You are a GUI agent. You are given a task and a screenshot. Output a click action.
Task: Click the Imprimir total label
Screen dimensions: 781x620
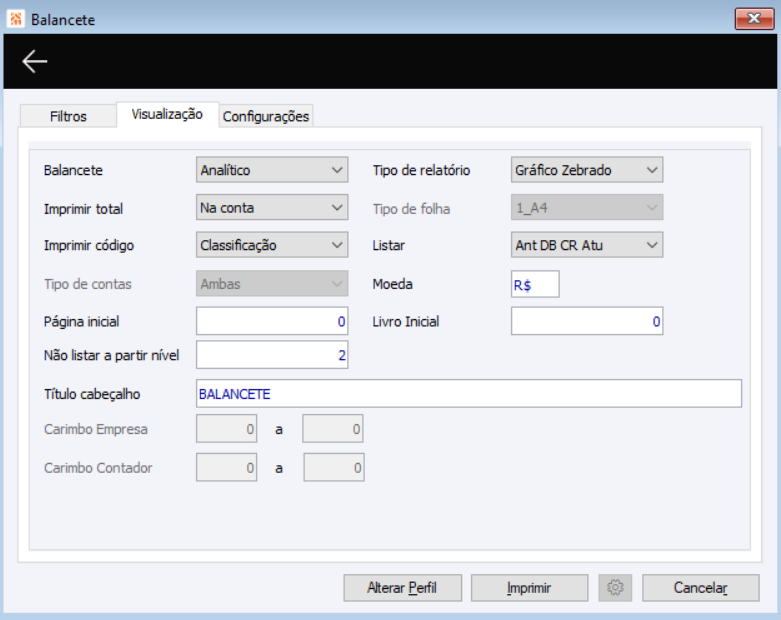pos(83,209)
